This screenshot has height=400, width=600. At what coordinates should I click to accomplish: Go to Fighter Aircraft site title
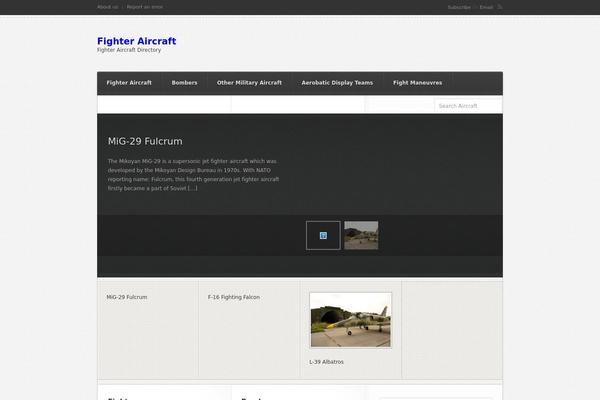pos(137,41)
